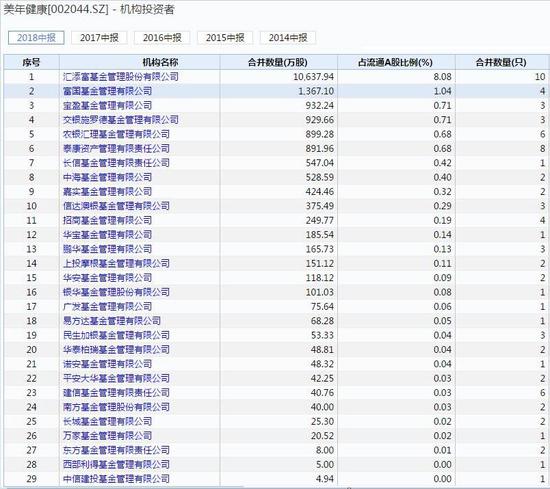Select 华安基金管理有限公司 entry
Viewport: 550px width, 489px height.
click(x=107, y=278)
